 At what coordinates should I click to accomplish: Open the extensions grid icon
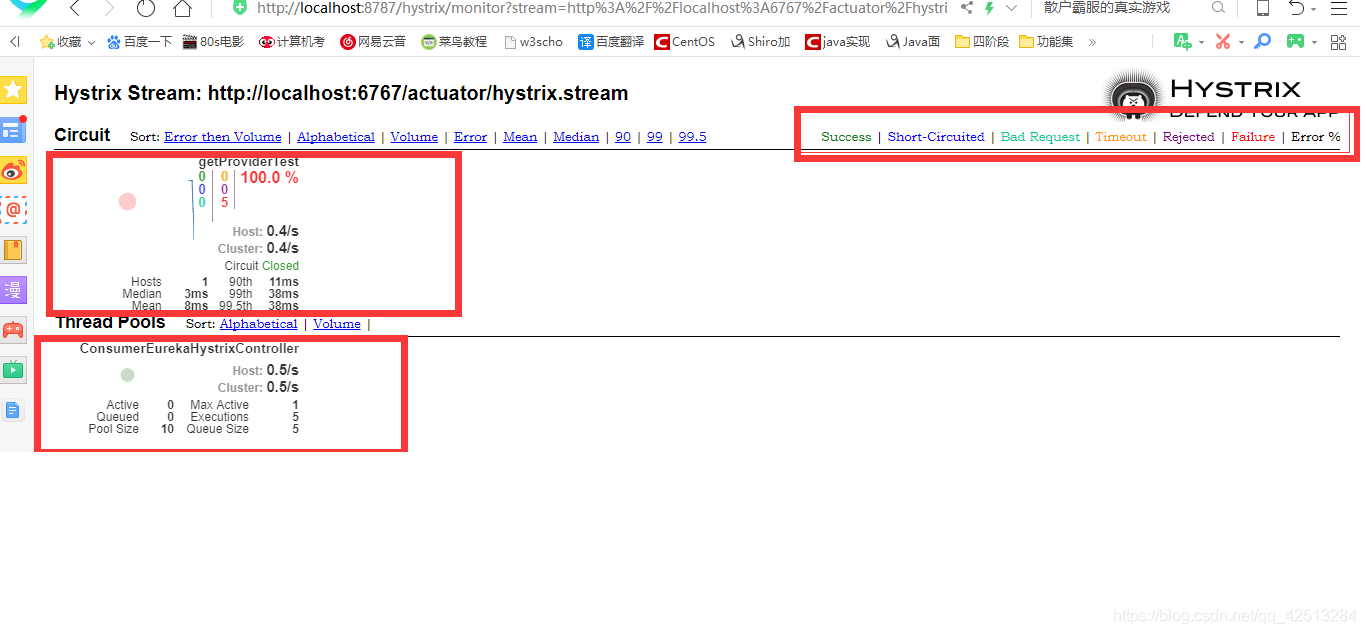pyautogui.click(x=1337, y=42)
